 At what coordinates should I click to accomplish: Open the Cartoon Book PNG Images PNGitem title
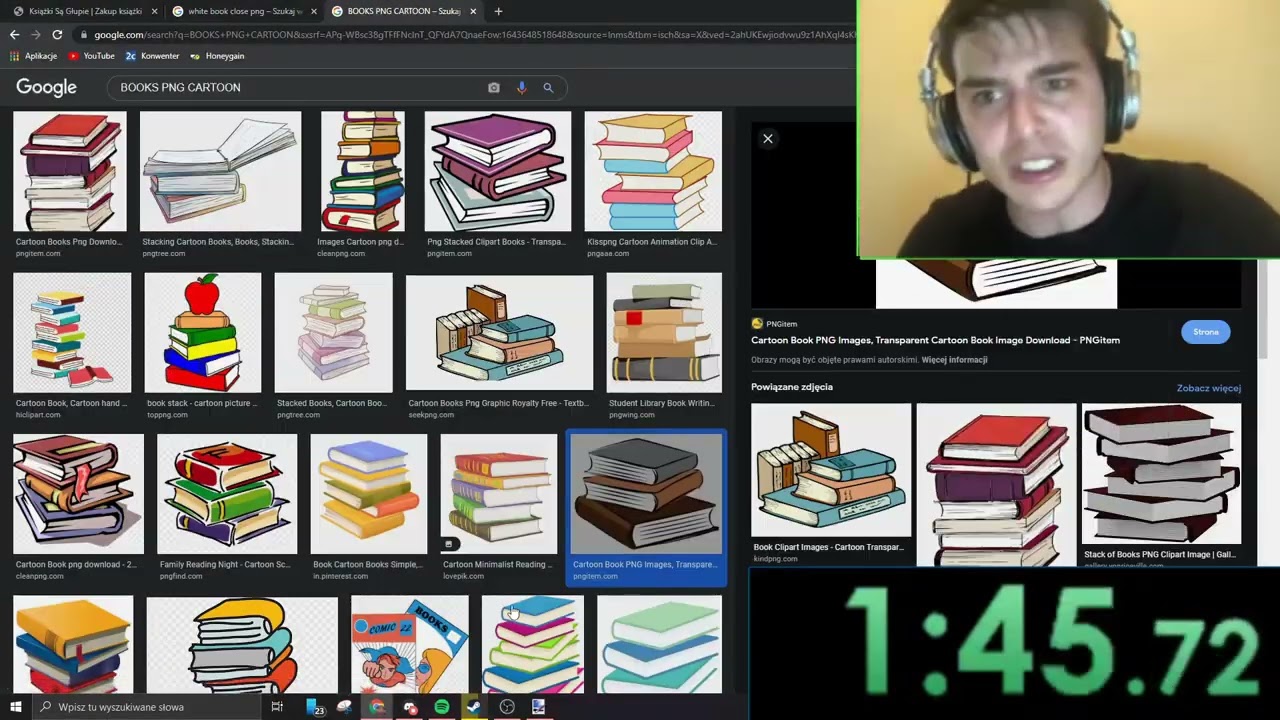coord(935,340)
